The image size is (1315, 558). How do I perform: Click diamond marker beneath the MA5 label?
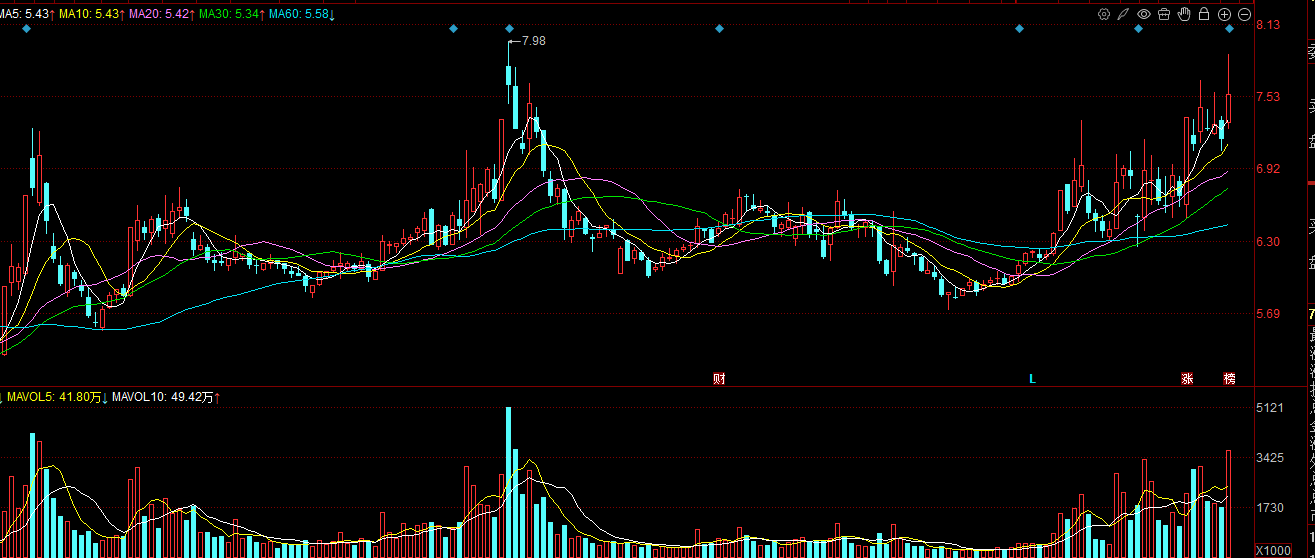tap(27, 29)
